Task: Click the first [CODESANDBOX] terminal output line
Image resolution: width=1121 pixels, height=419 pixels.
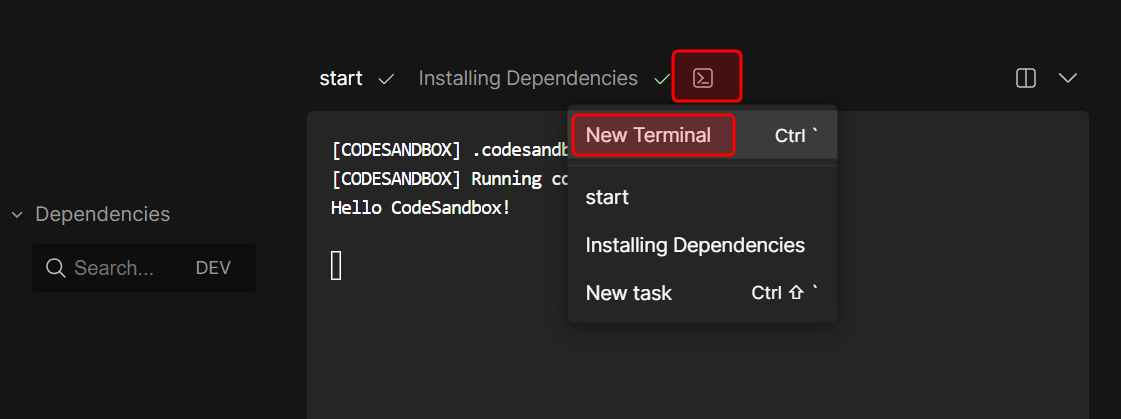Action: tap(448, 151)
